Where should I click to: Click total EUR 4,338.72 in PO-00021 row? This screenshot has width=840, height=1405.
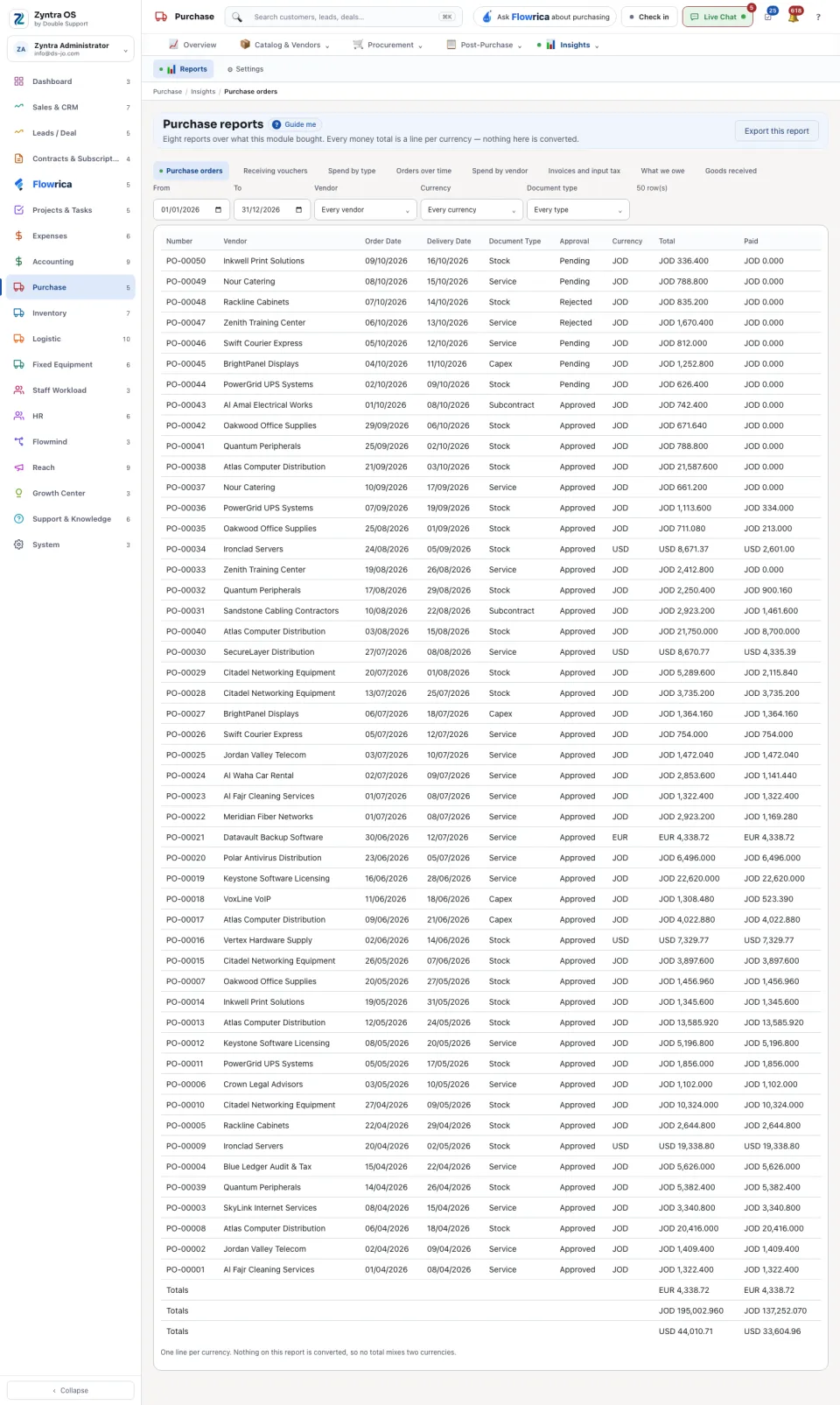click(684, 838)
